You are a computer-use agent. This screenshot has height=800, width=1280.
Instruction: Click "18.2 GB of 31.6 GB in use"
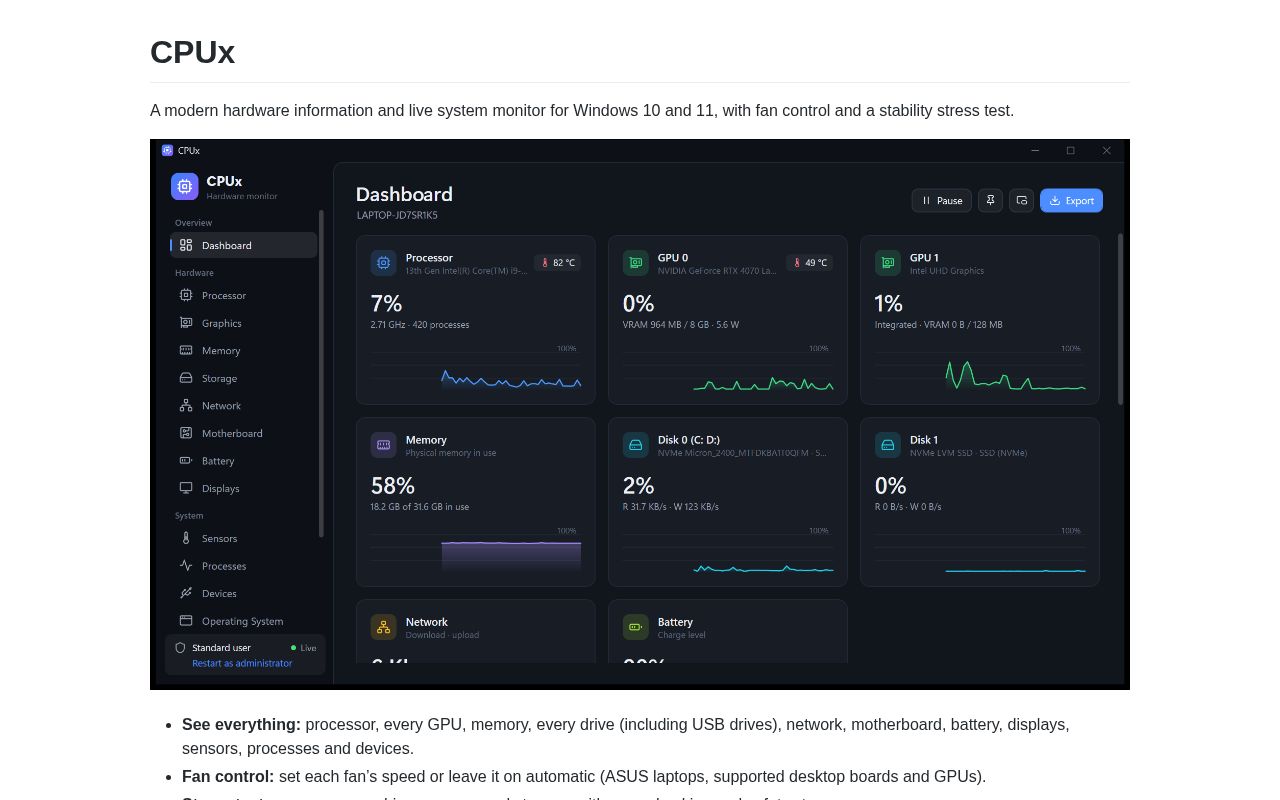420,507
